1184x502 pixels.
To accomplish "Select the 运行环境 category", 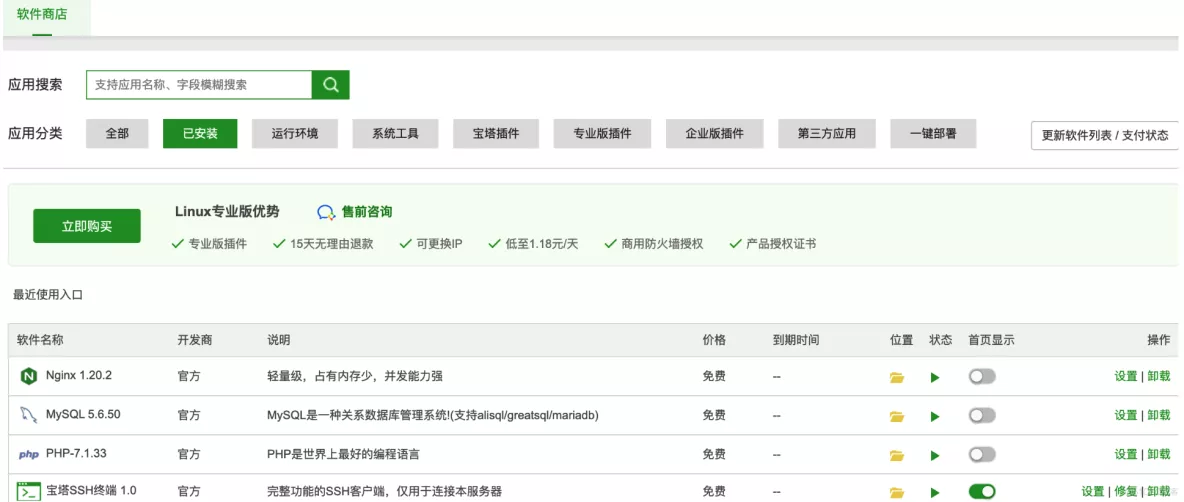I will point(294,134).
